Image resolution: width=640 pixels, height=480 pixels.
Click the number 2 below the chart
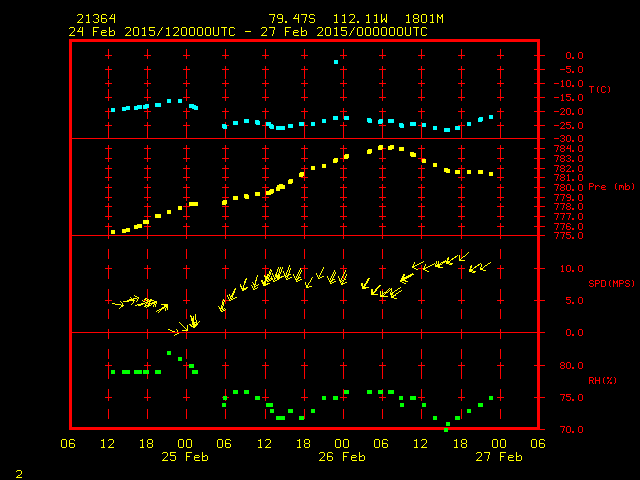[x=19, y=474]
